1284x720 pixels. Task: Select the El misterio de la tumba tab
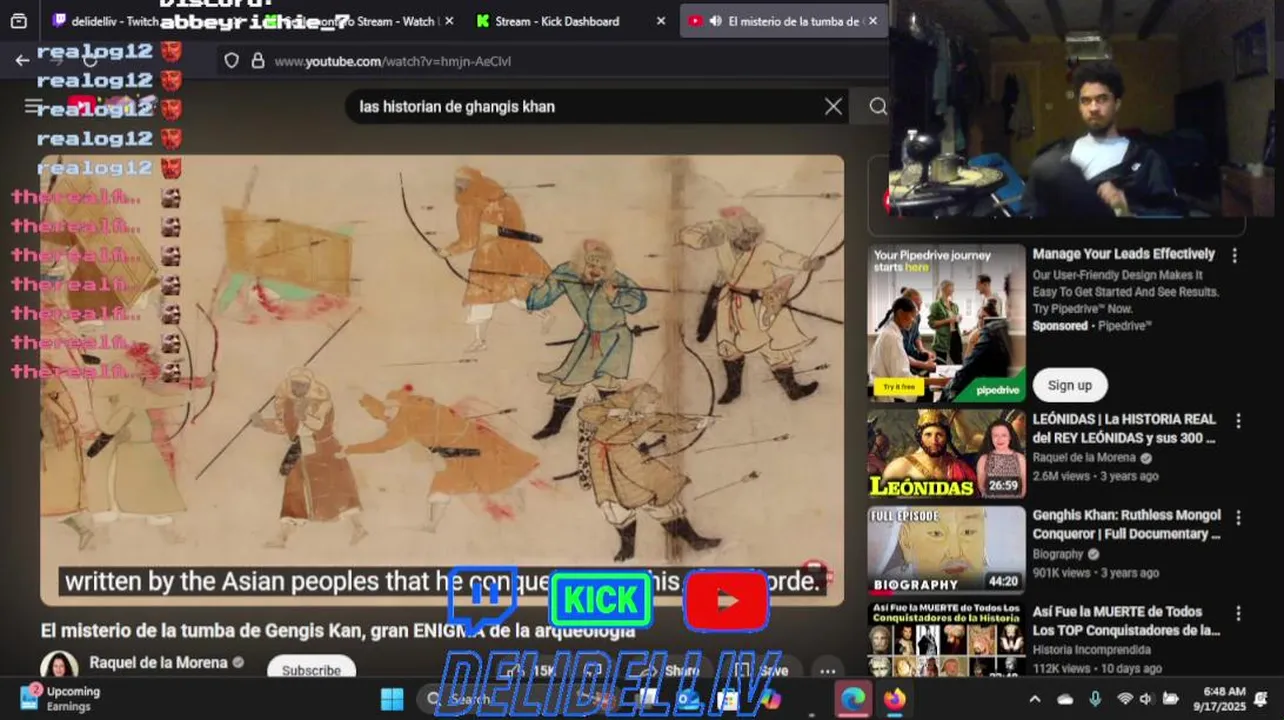784,21
